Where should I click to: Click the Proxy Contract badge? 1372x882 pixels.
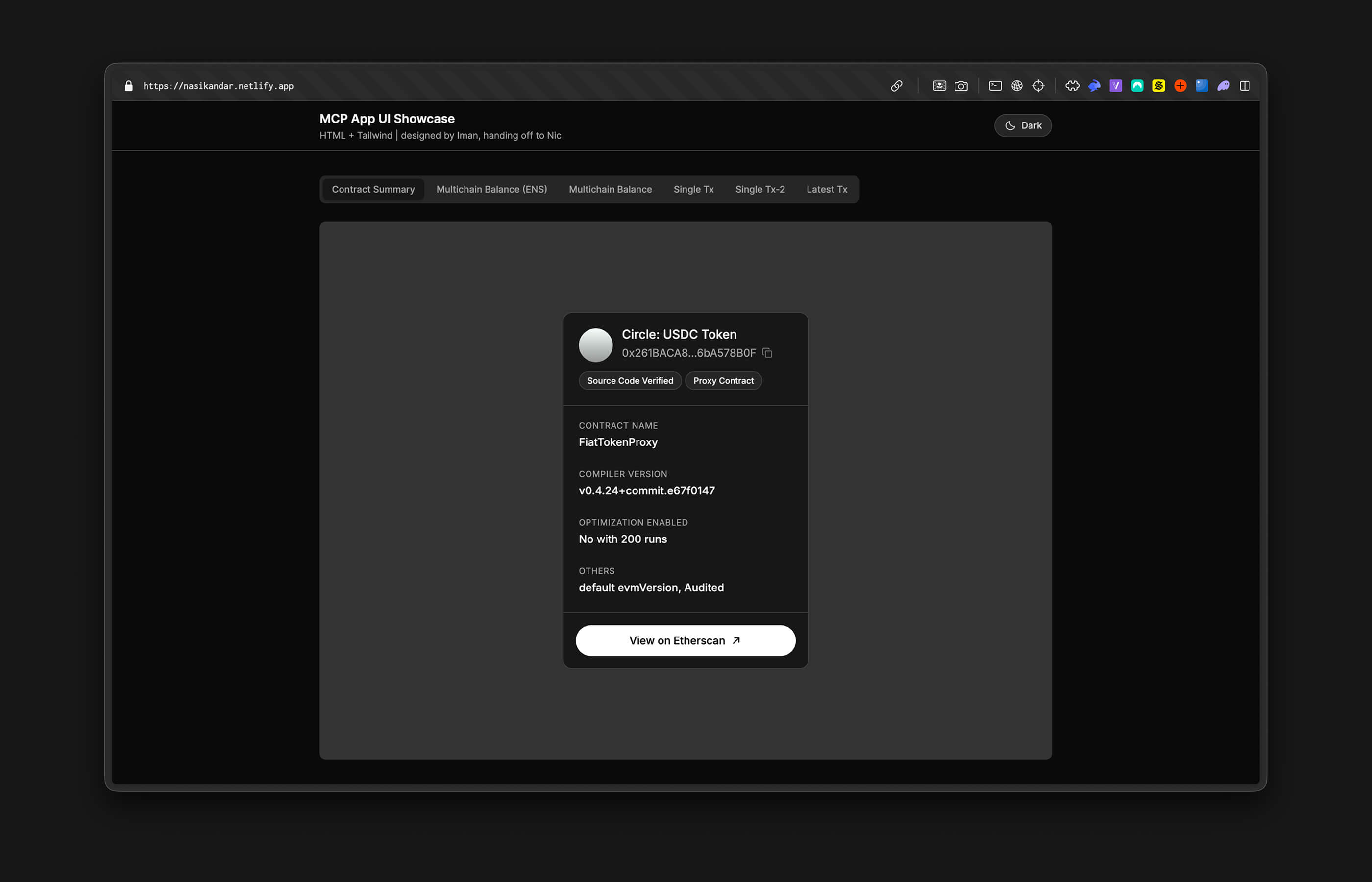(723, 381)
